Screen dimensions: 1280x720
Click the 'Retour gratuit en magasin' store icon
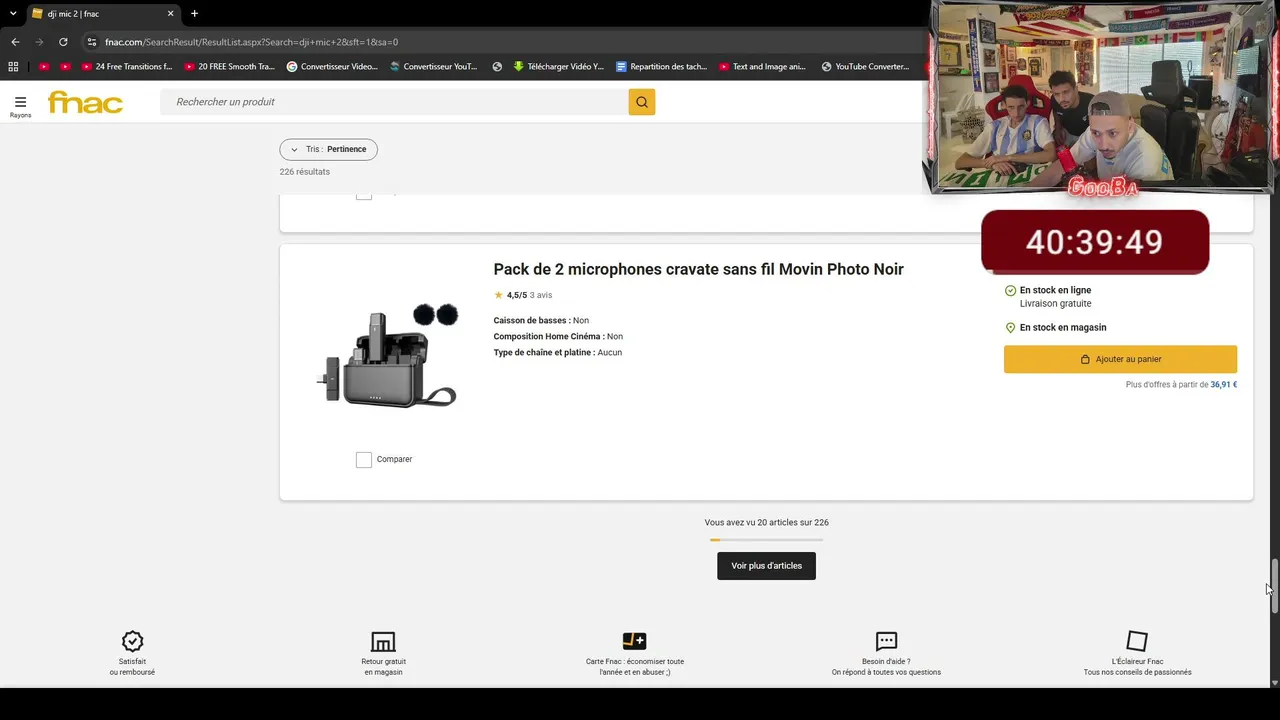coord(383,641)
